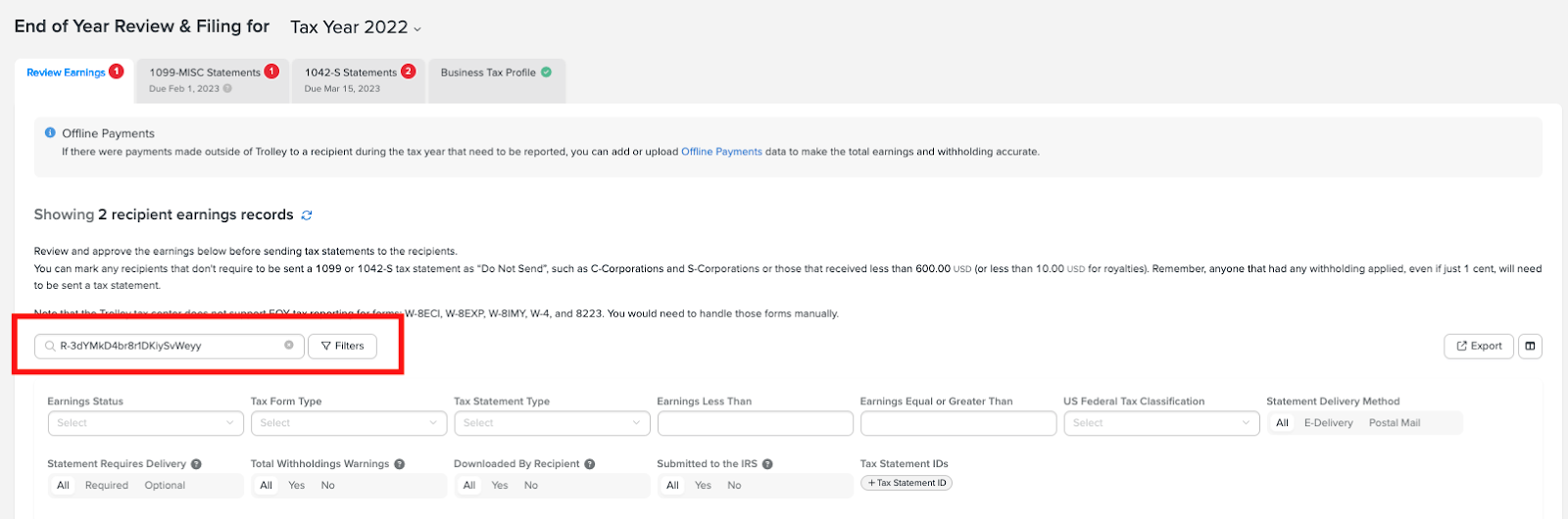Open the column settings icon
Viewport: 1568px width, 519px height.
point(1530,346)
